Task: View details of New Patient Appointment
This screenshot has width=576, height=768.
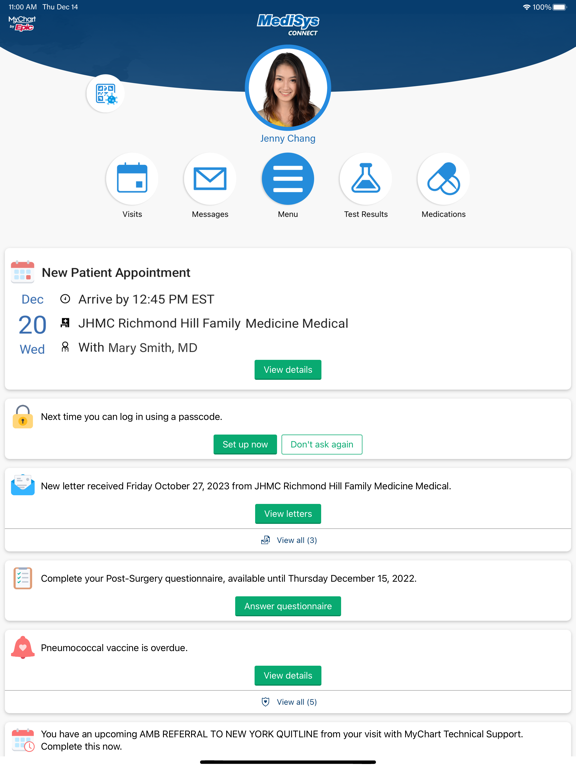Action: 288,370
